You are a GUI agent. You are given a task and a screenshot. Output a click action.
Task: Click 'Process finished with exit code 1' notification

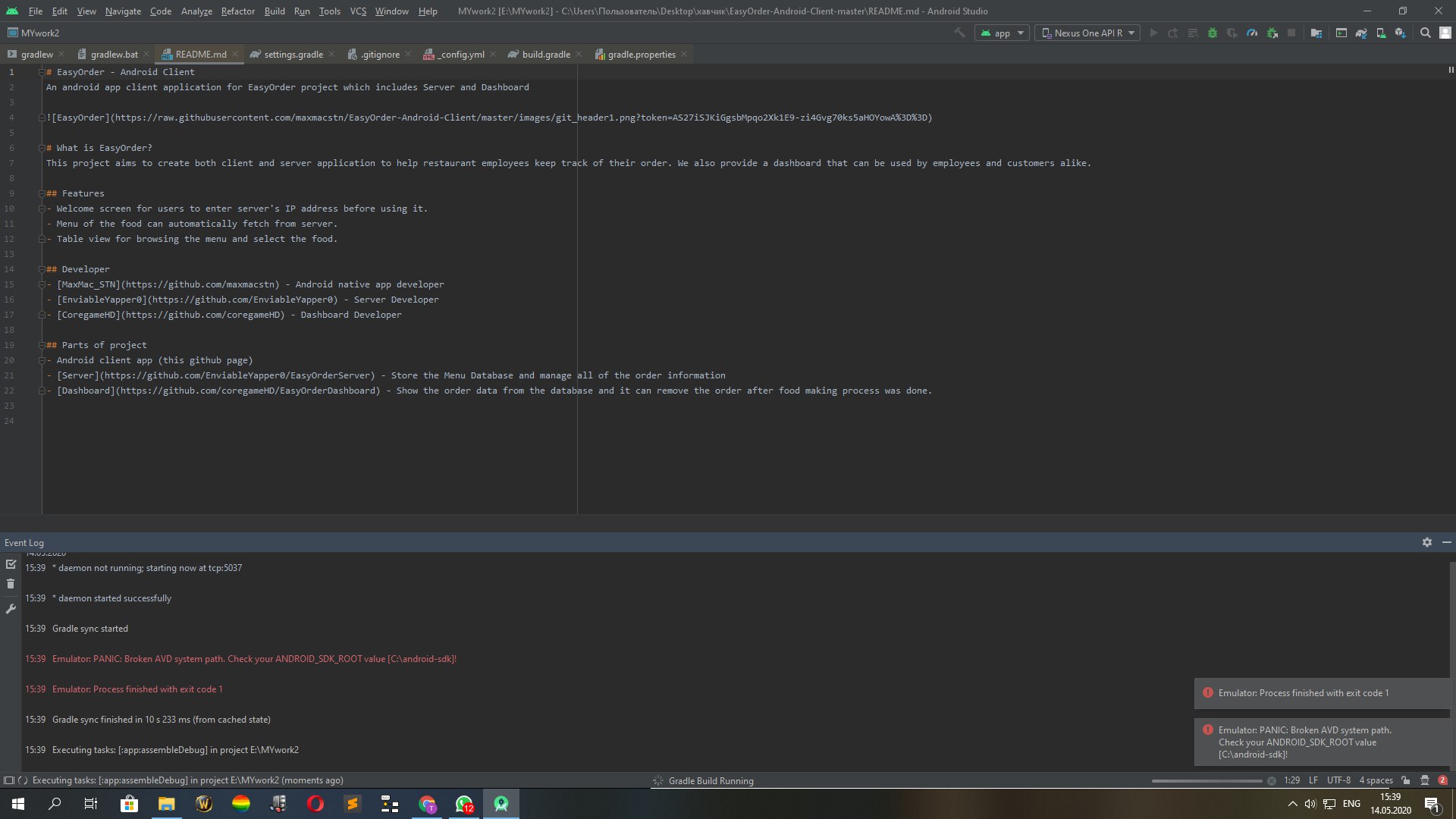[x=1322, y=693]
